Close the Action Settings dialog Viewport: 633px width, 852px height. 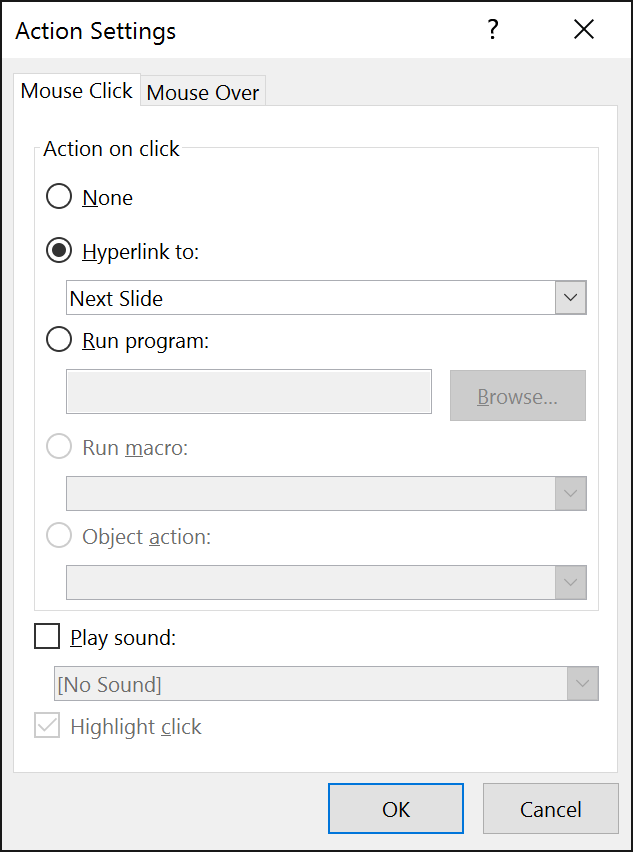(584, 30)
